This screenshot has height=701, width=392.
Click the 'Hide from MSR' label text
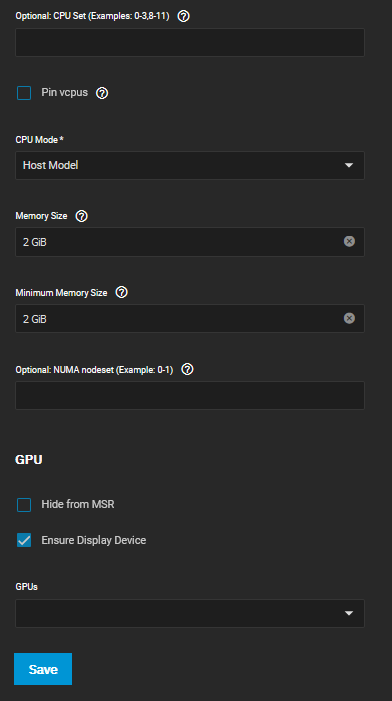click(78, 504)
